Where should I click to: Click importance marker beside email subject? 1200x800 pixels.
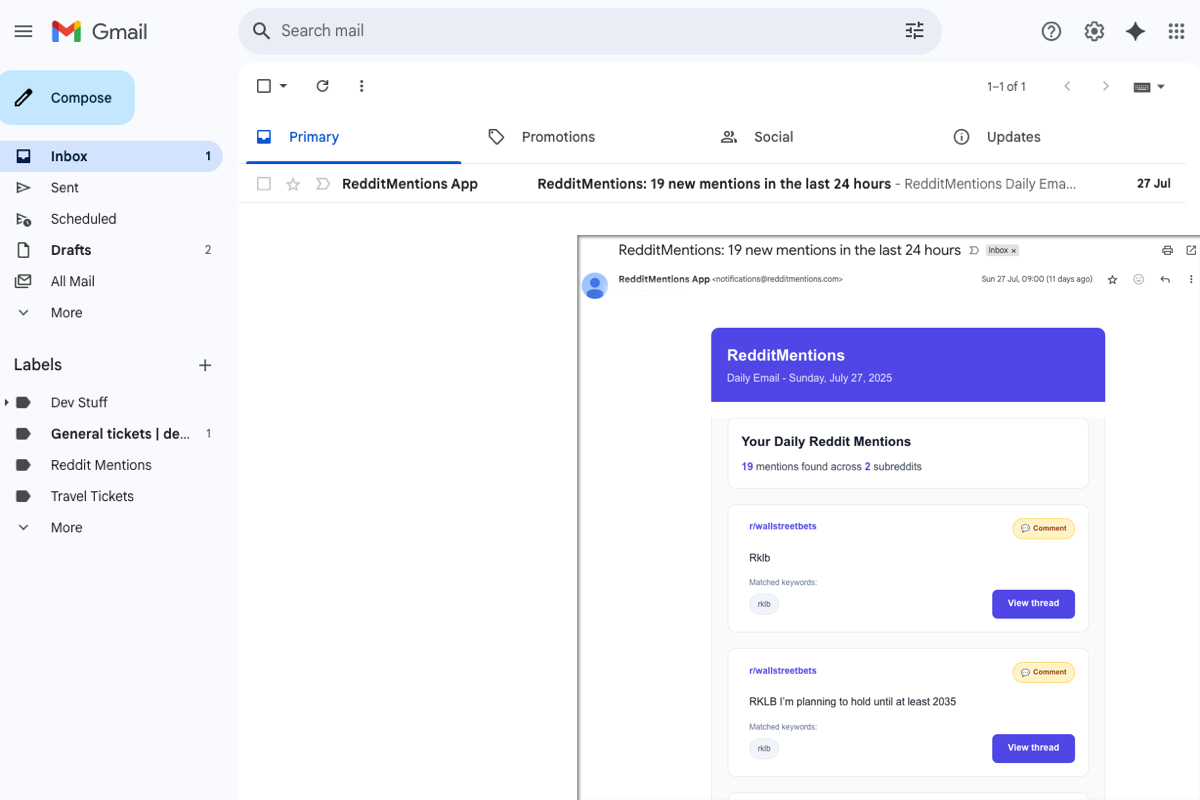tap(973, 250)
